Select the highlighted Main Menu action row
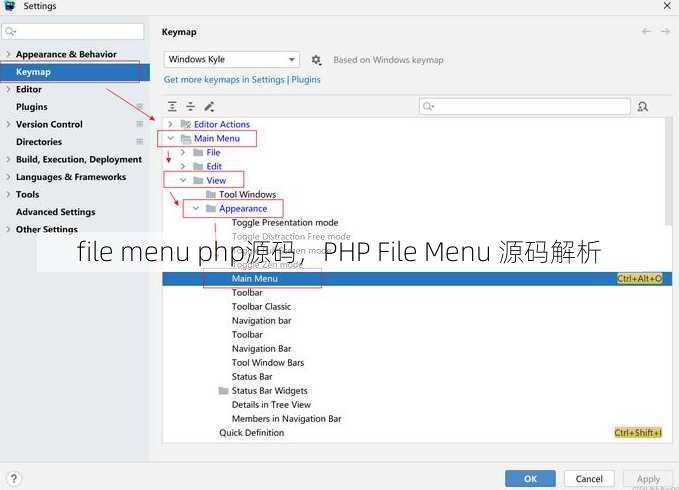 417,279
